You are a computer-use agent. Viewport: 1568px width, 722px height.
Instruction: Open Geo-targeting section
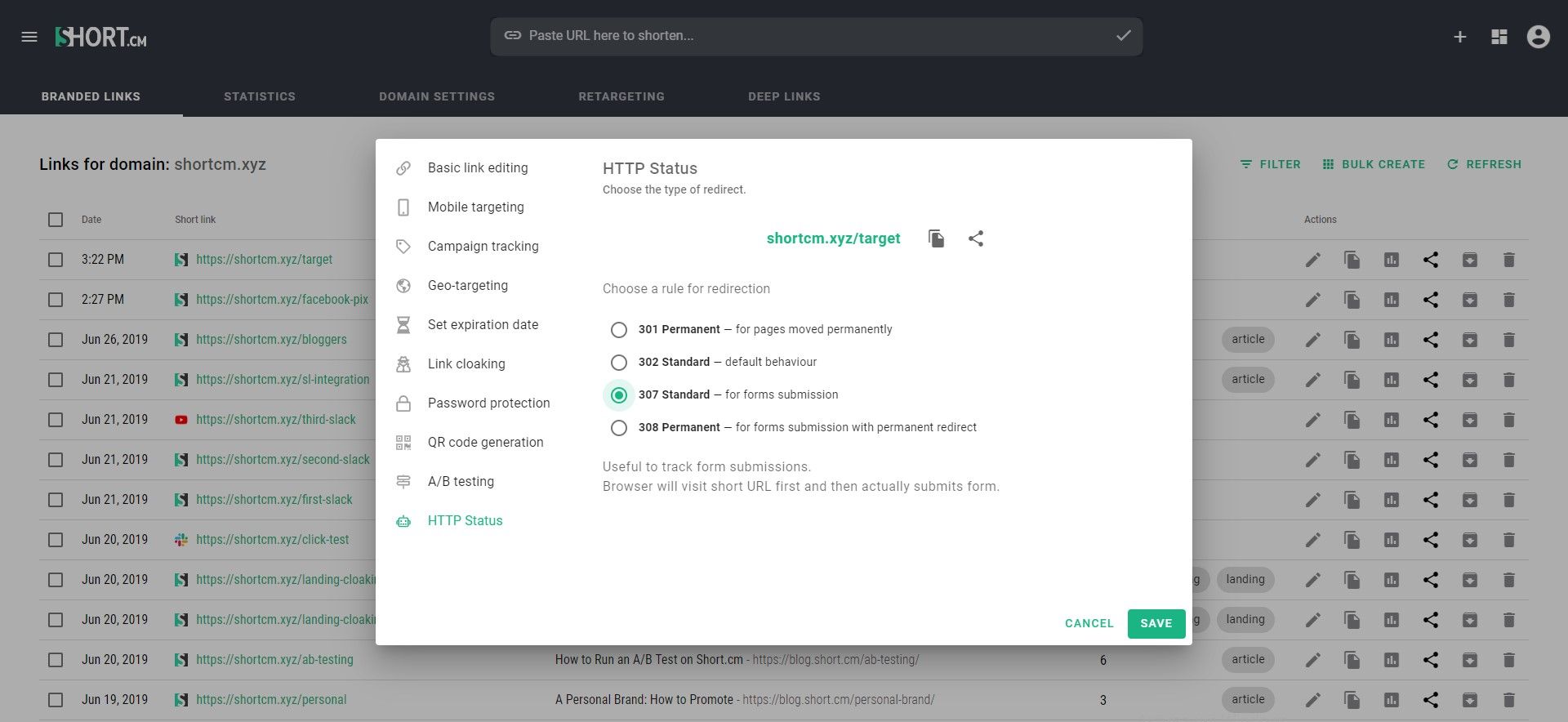click(468, 286)
